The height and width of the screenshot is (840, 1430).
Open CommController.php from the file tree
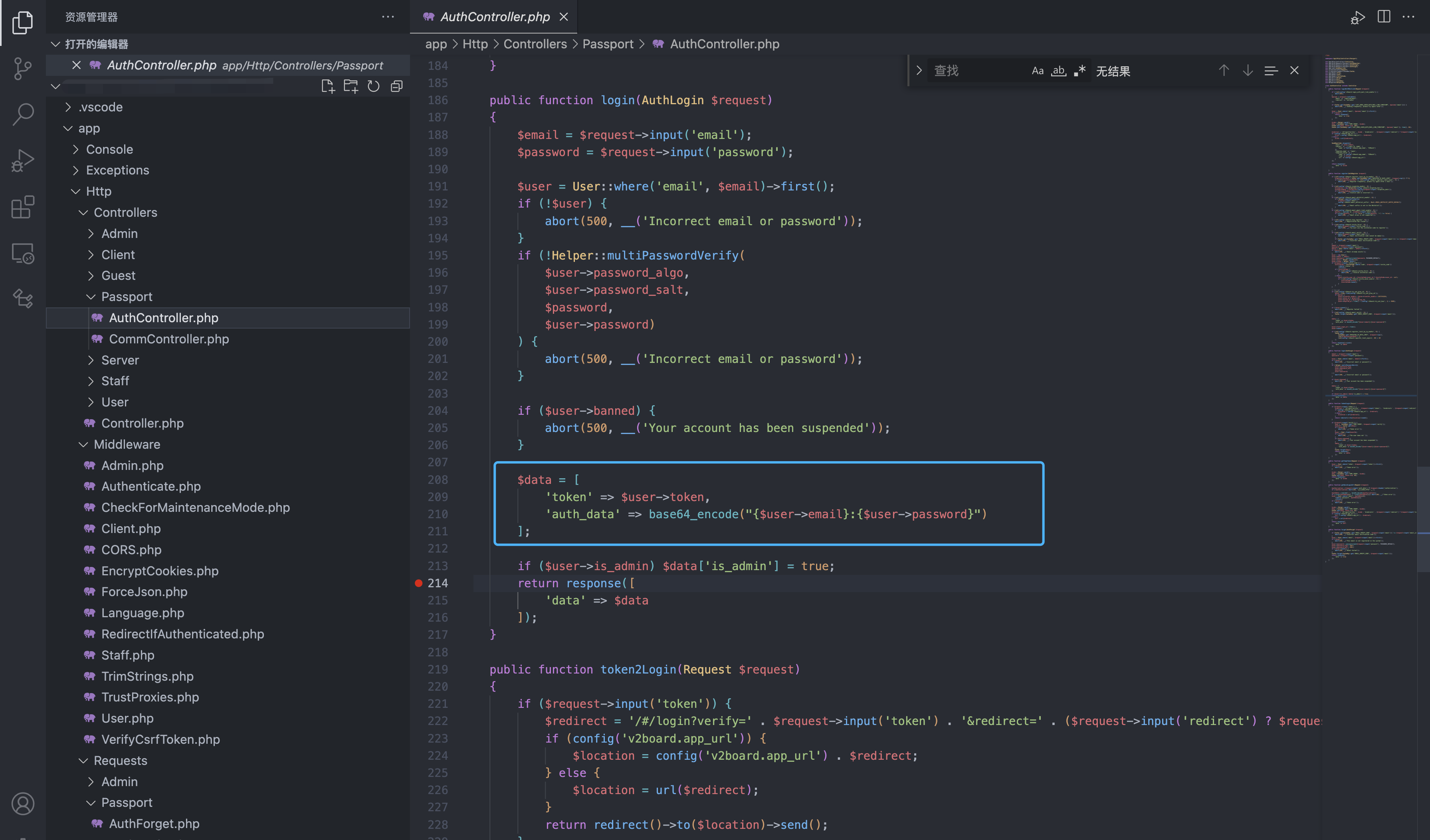coord(168,339)
